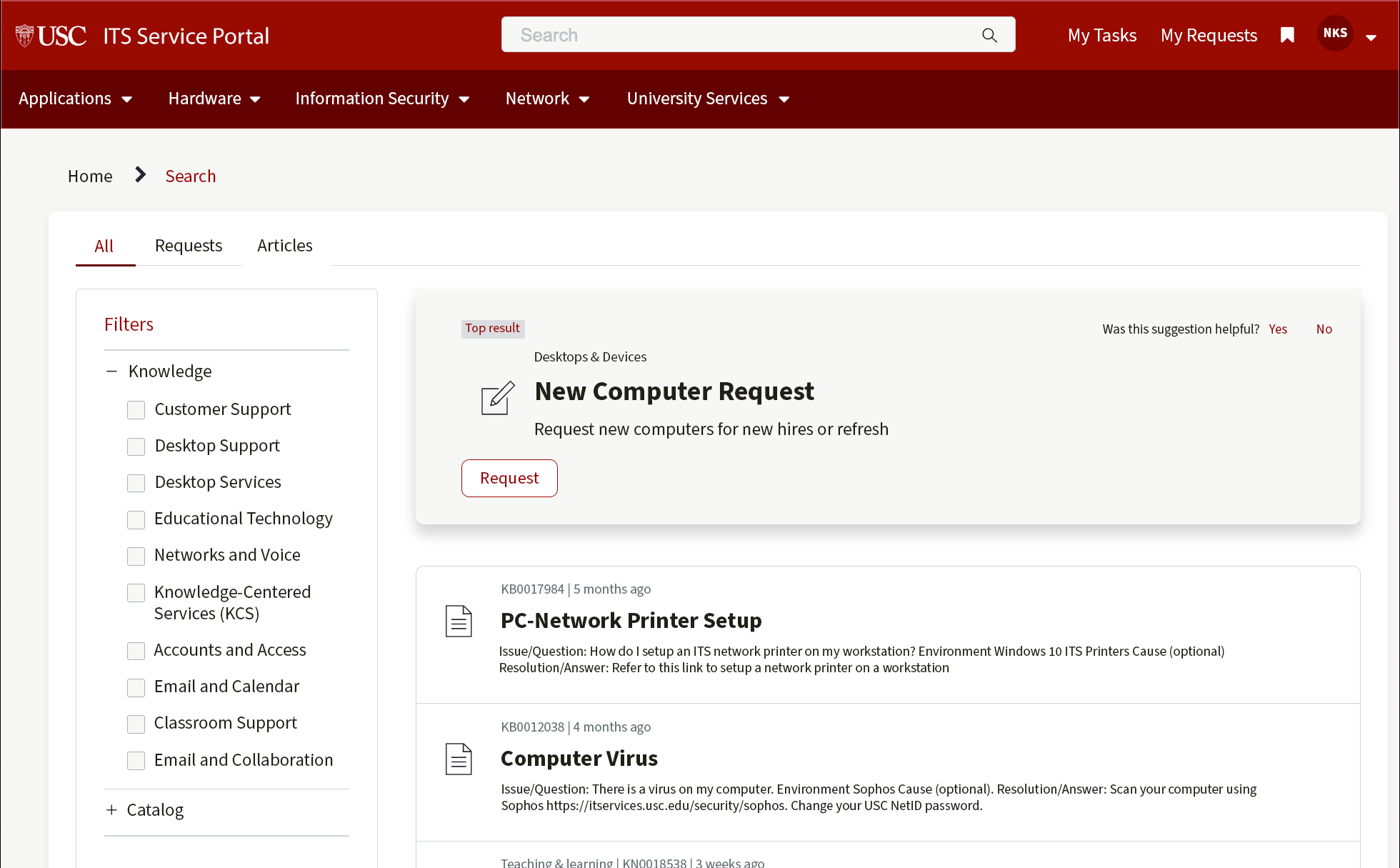Switch to the Articles tab
The height and width of the screenshot is (868, 1400).
(x=284, y=246)
